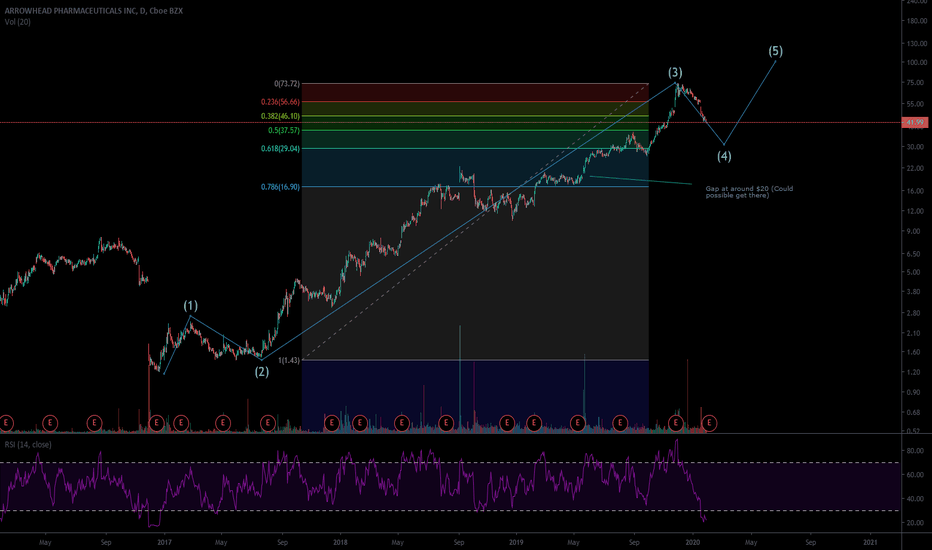Click the Elliott wave (2) label
This screenshot has height=550, width=932.
262,372
